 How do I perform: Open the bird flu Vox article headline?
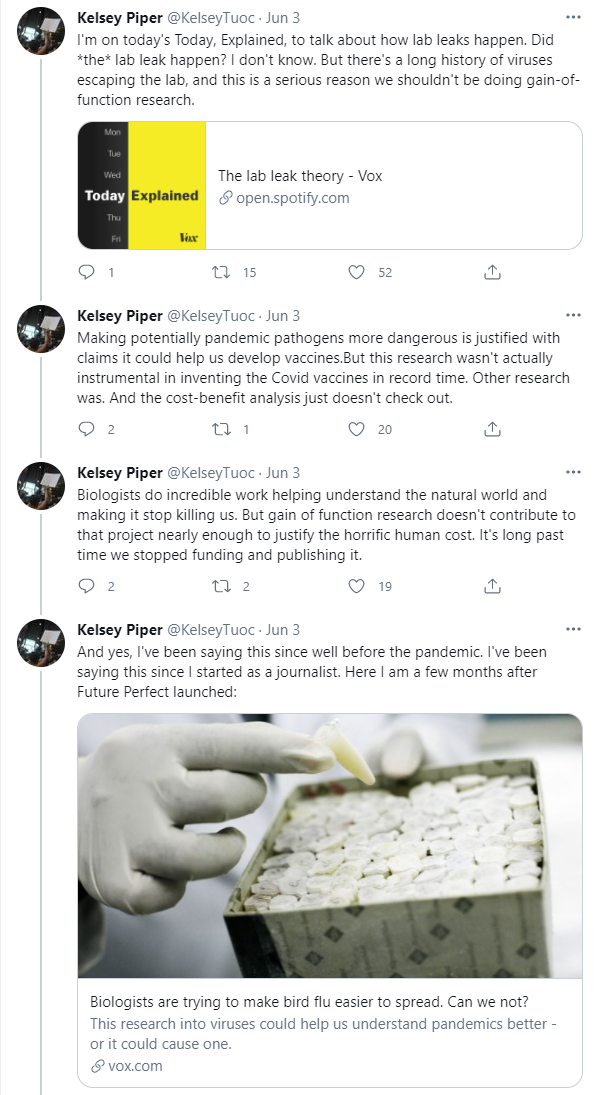click(309, 1001)
